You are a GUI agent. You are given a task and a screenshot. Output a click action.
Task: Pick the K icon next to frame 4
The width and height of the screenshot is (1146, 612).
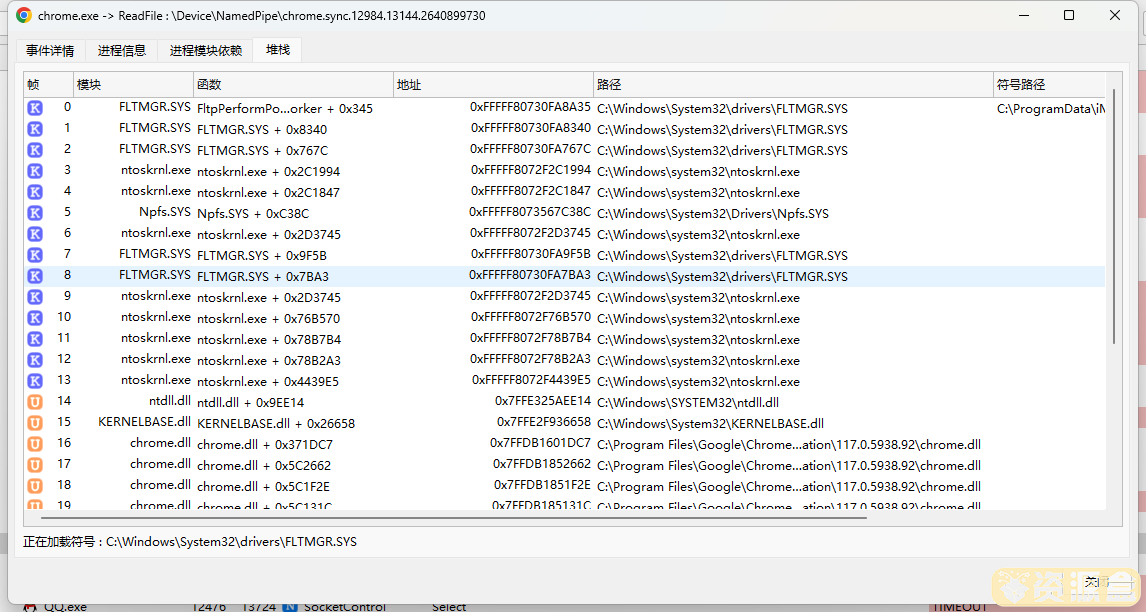click(x=35, y=192)
